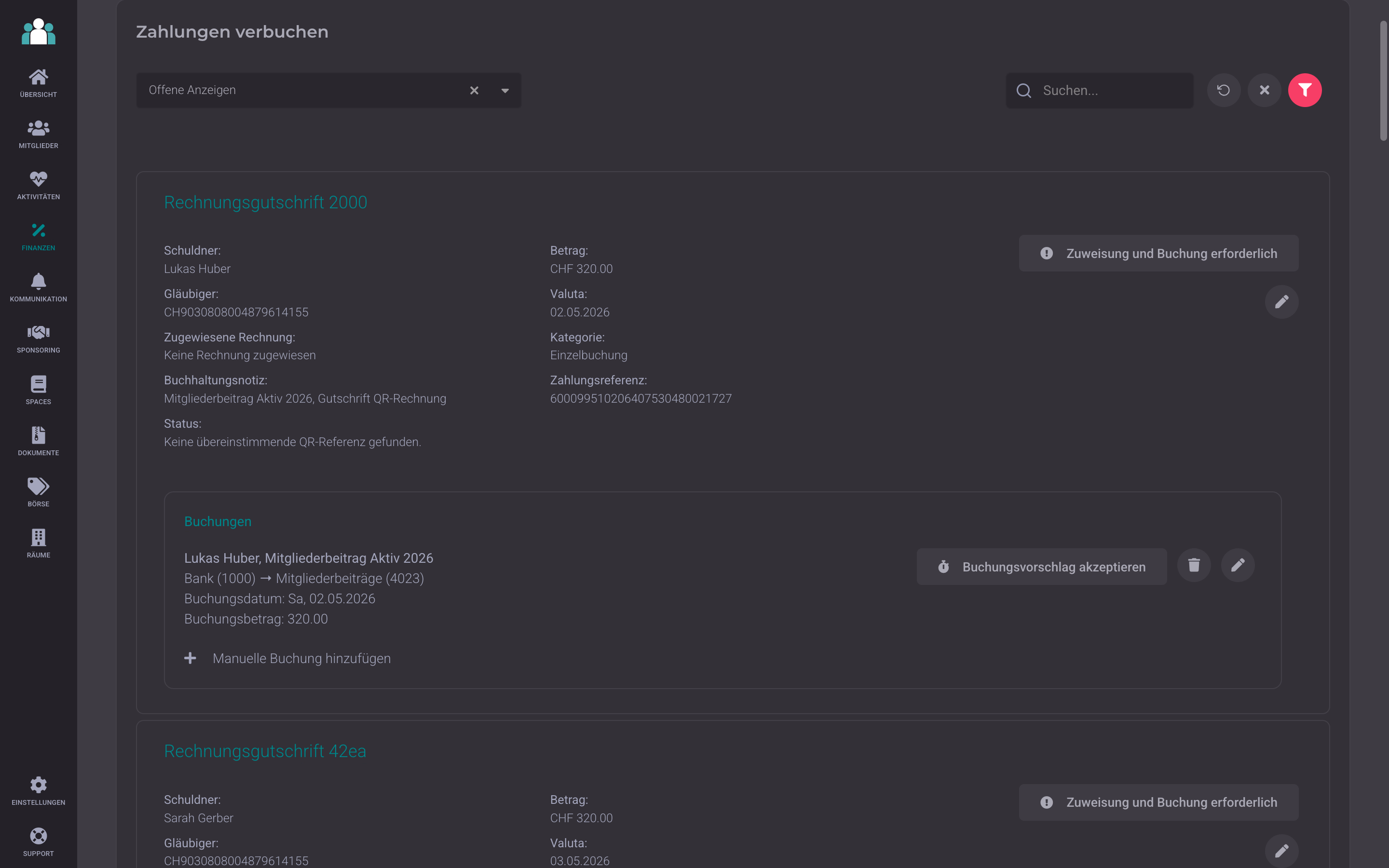The image size is (1389, 868).
Task: Select the Zahlungsreferenz number 600099510206407530480021727
Action: coord(640,398)
